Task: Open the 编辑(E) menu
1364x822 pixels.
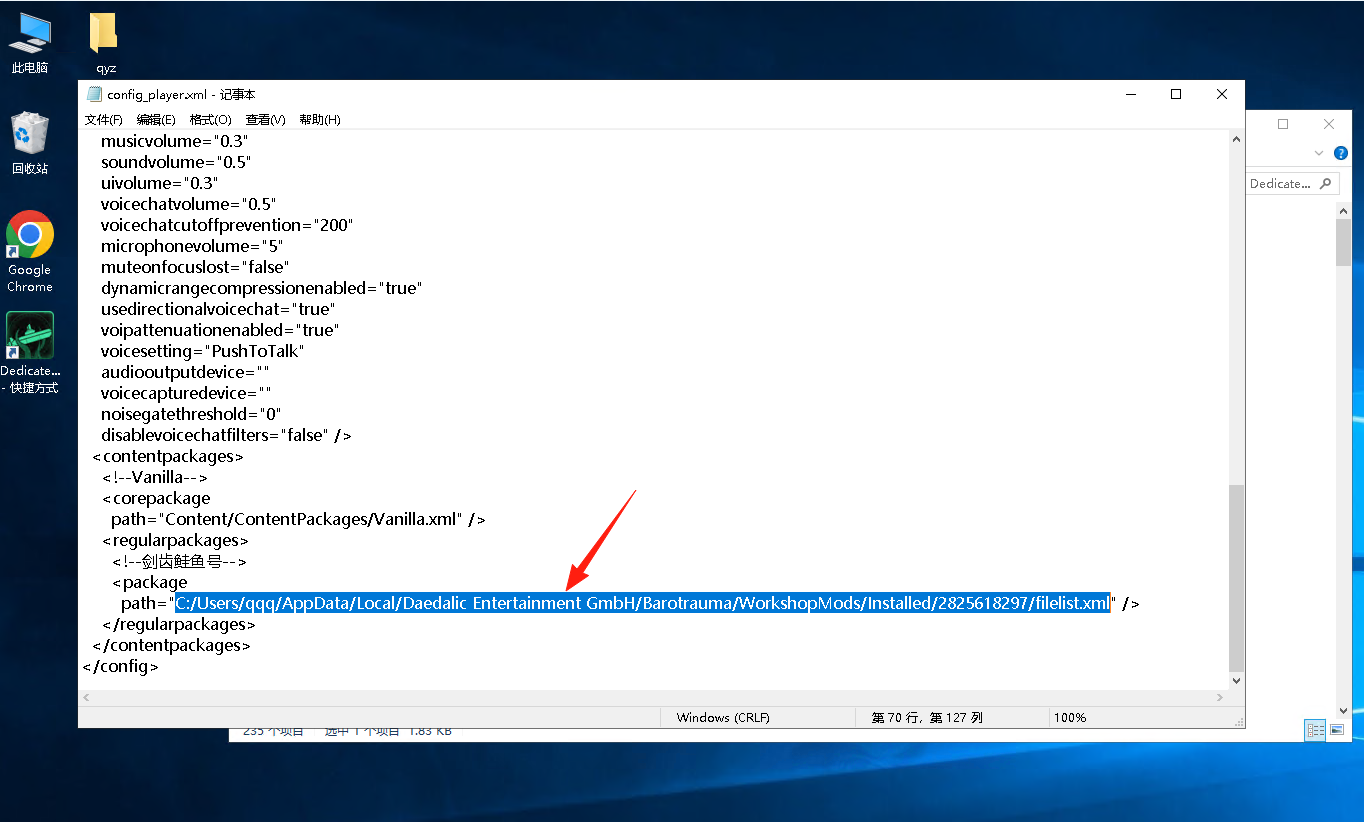Action: tap(156, 119)
